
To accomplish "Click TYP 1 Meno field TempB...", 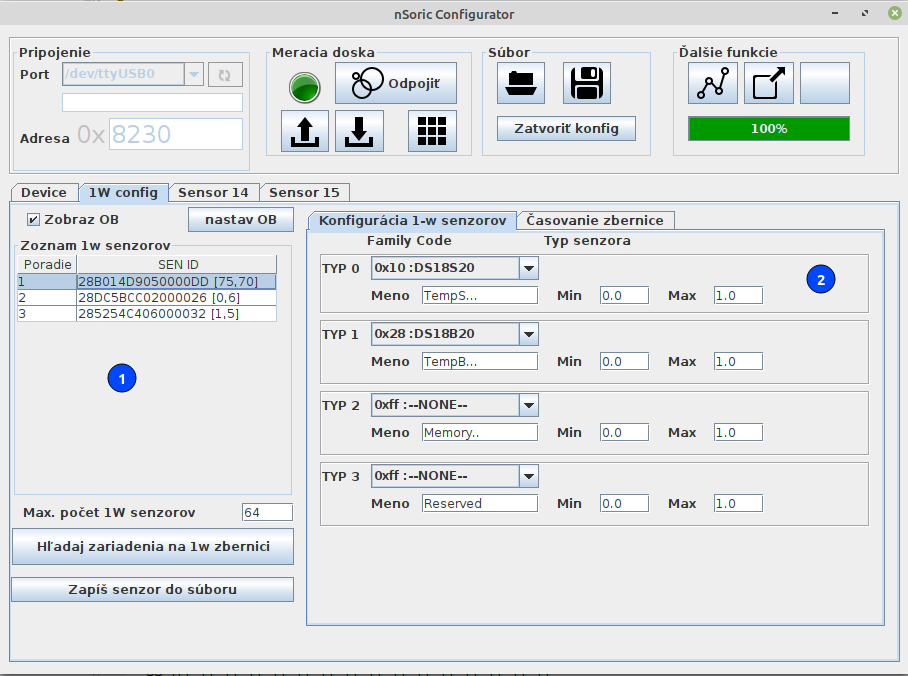I will 479,361.
